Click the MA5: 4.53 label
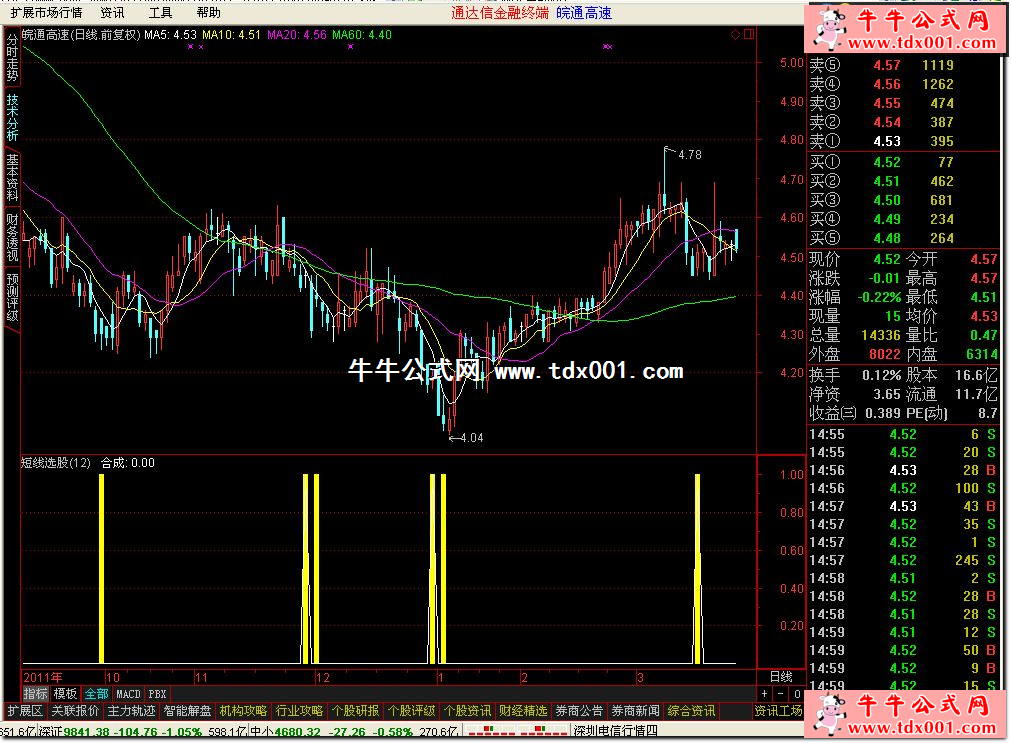1011x743 pixels. pyautogui.click(x=170, y=35)
